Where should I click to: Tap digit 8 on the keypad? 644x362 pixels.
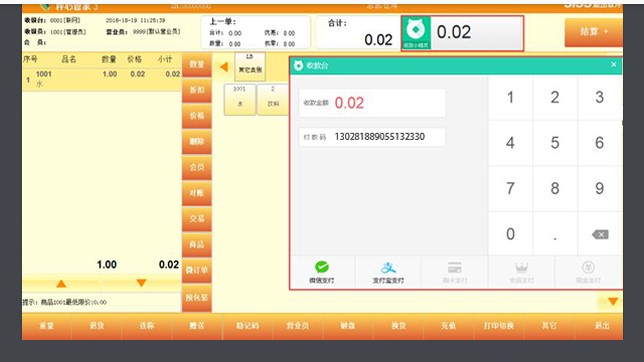click(x=555, y=189)
